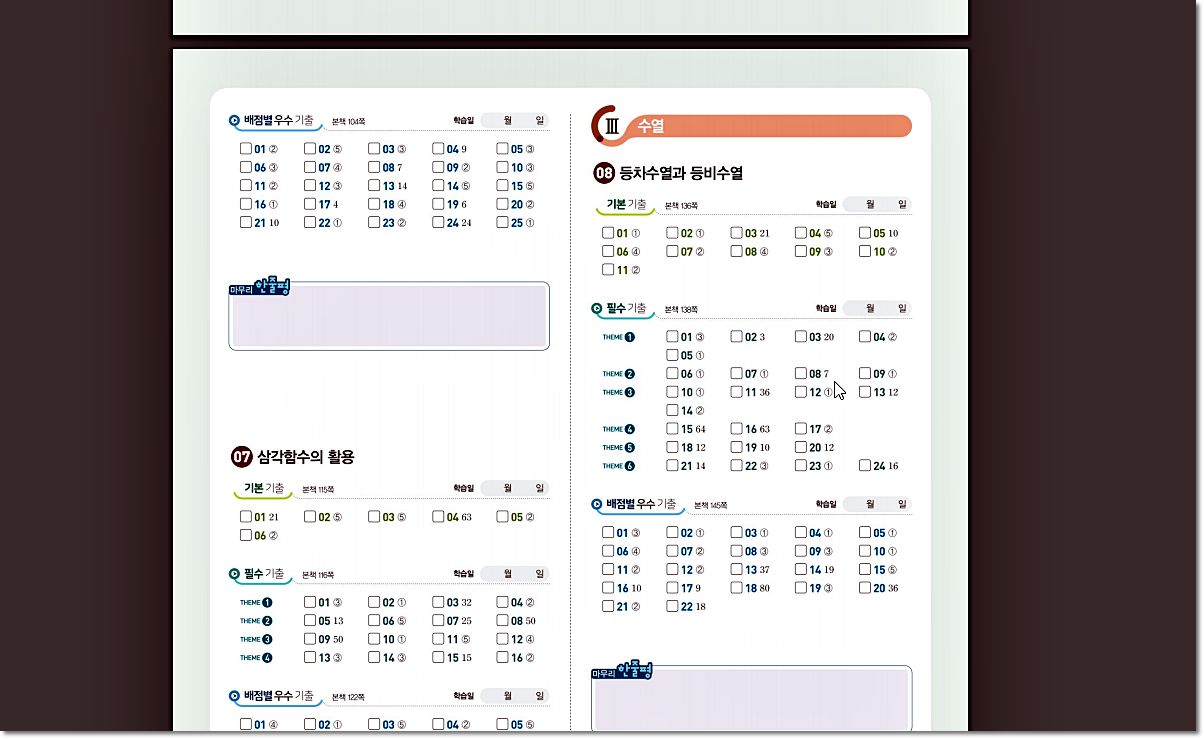Click the '본책 116쪽' page reference

click(318, 576)
